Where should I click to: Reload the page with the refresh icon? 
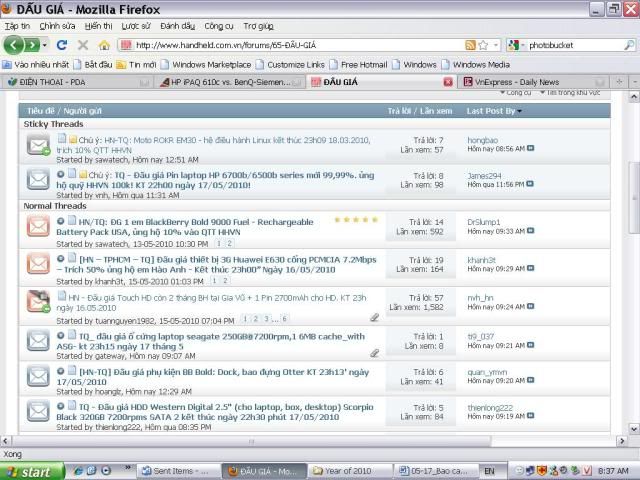[62, 45]
